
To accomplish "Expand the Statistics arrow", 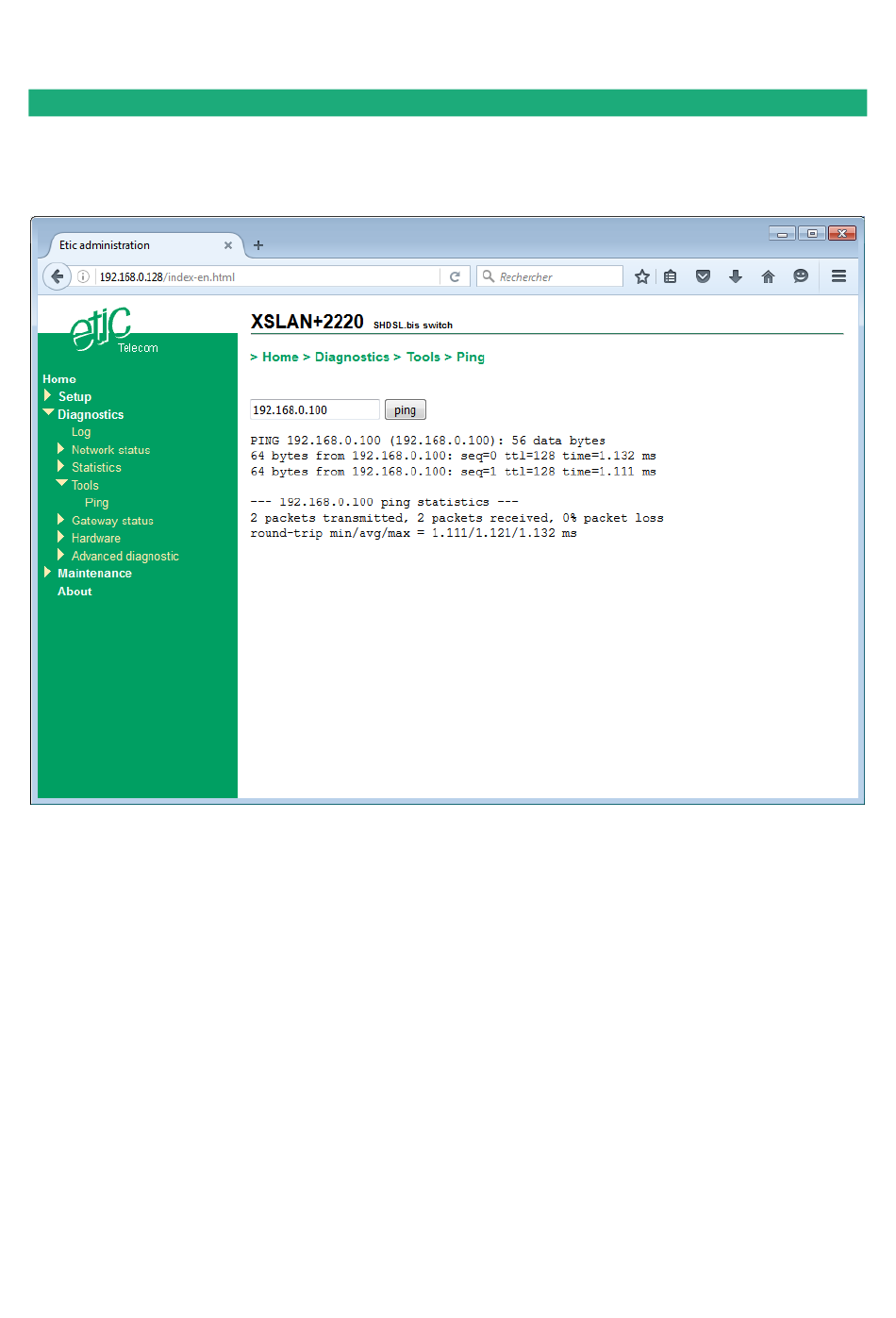I will (x=60, y=466).
